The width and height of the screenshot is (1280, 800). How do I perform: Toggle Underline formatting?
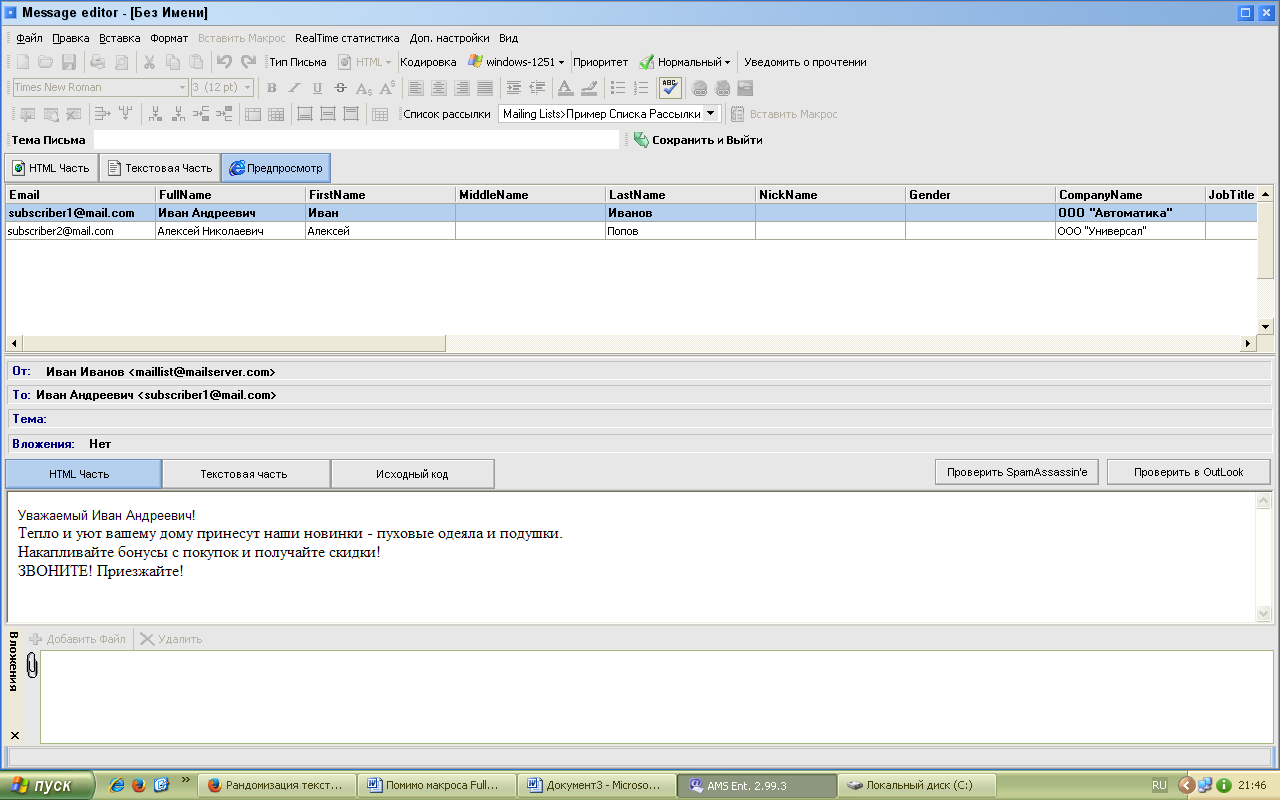pos(318,88)
